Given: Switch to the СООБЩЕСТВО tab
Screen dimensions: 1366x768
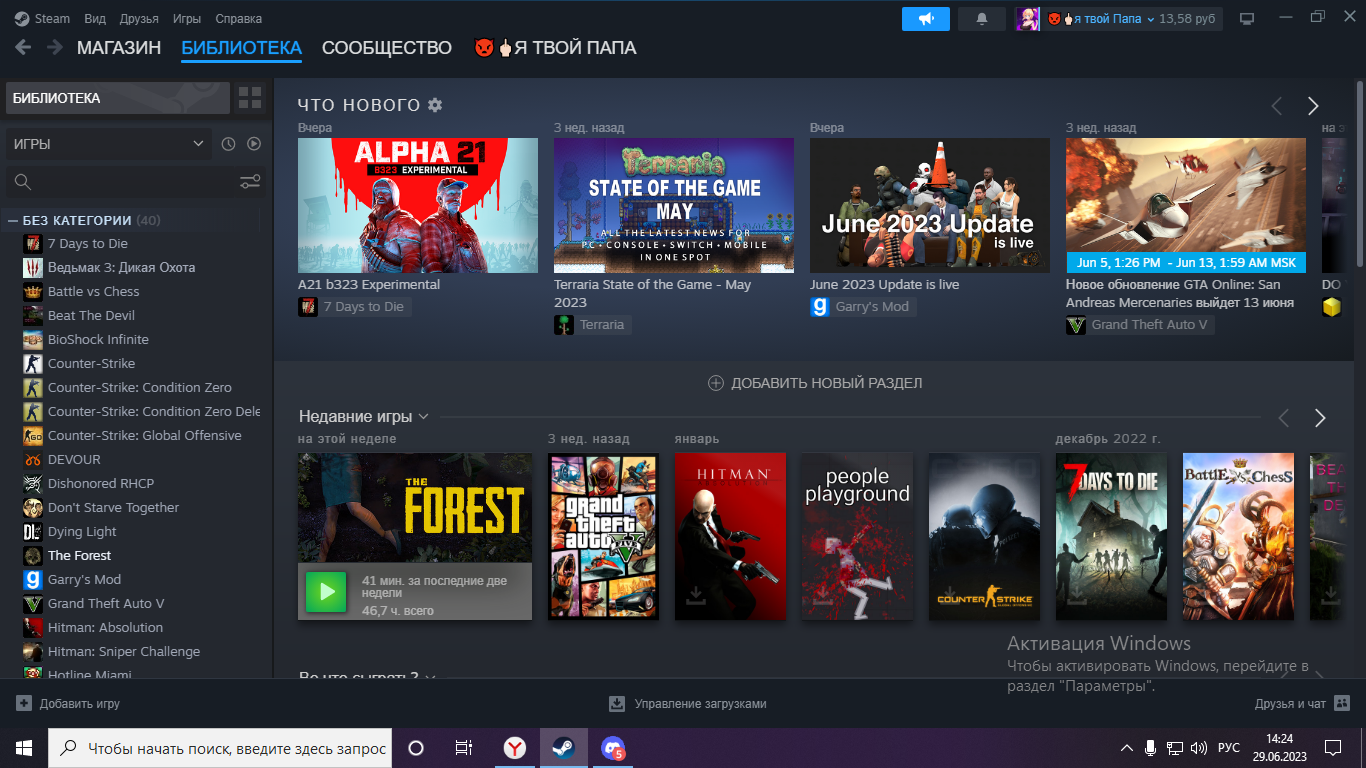Looking at the screenshot, I should pos(387,48).
